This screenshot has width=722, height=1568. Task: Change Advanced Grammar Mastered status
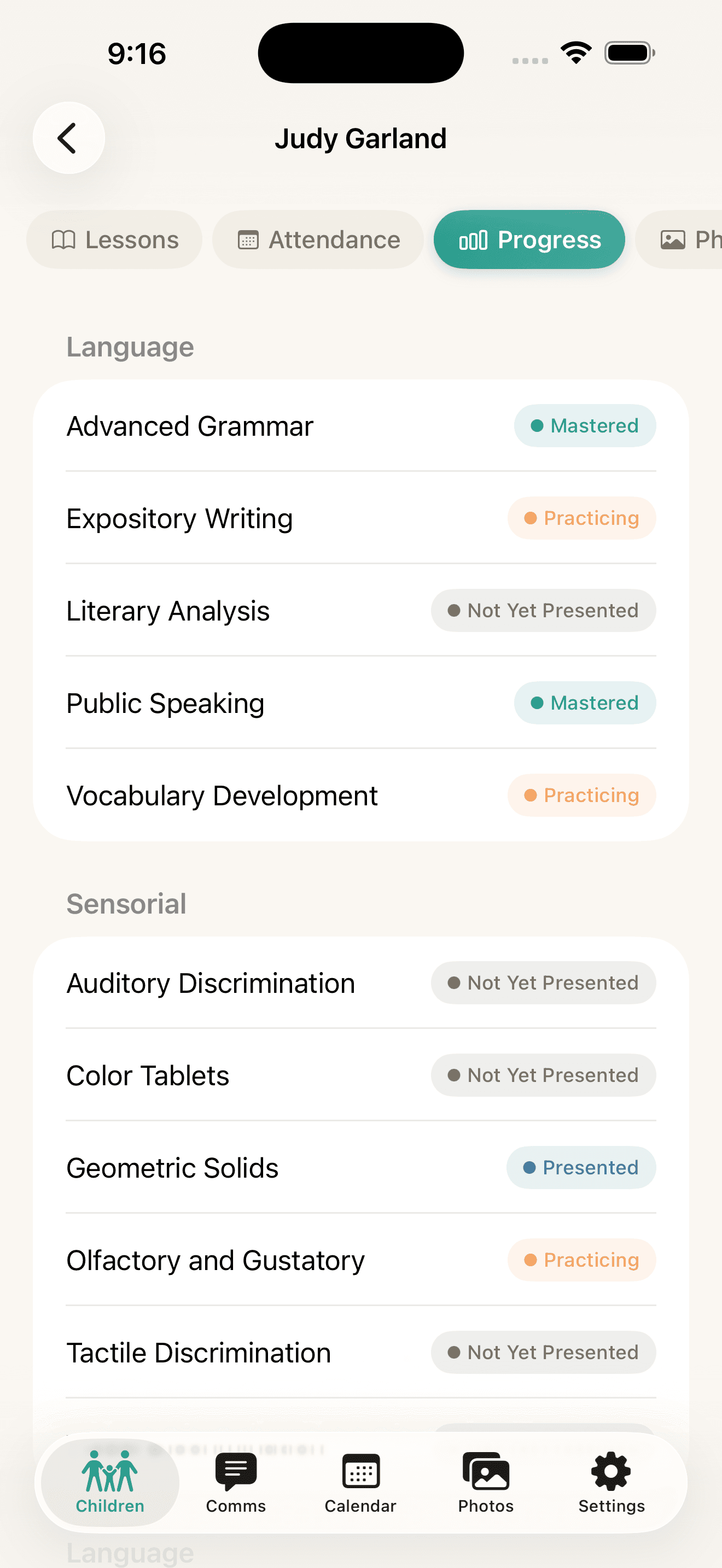click(584, 425)
